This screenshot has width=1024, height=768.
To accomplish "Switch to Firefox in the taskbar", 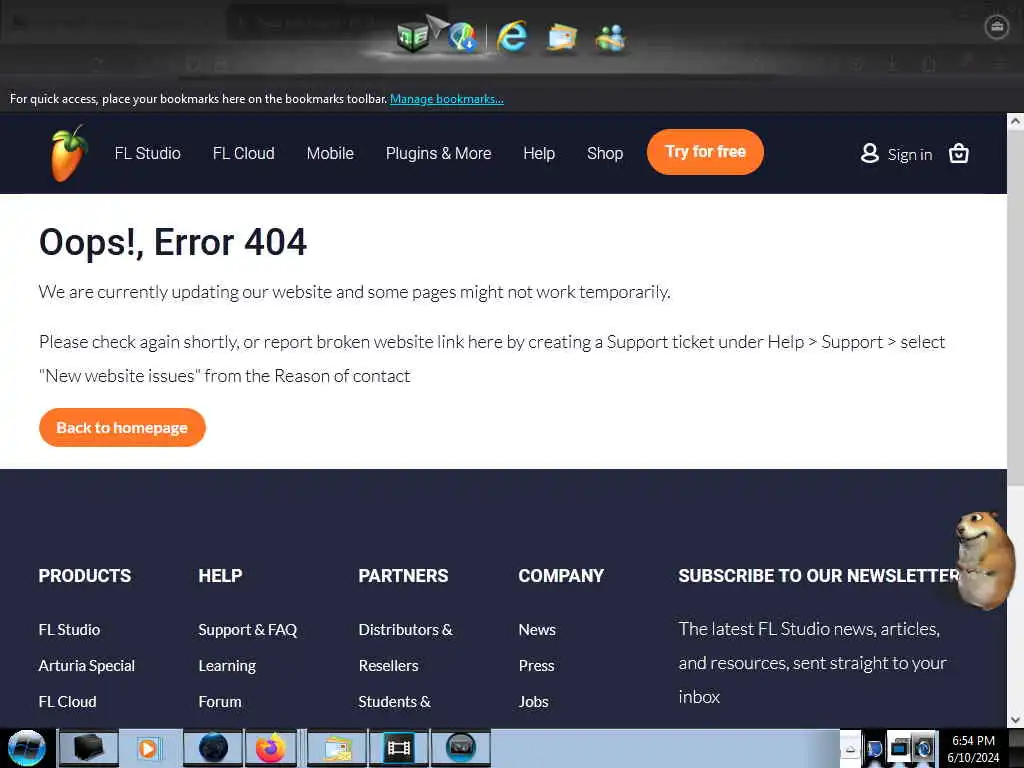I will pos(270,748).
